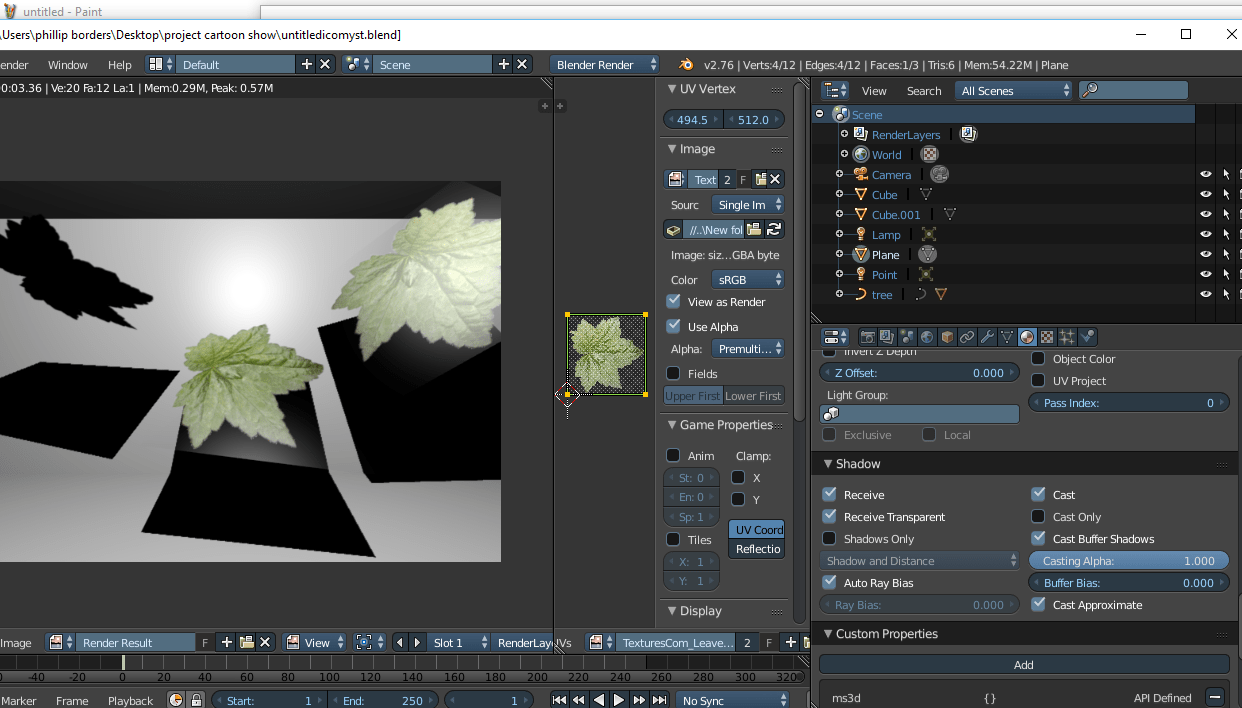Select the Lower First field option
This screenshot has height=708, width=1242.
click(x=753, y=395)
